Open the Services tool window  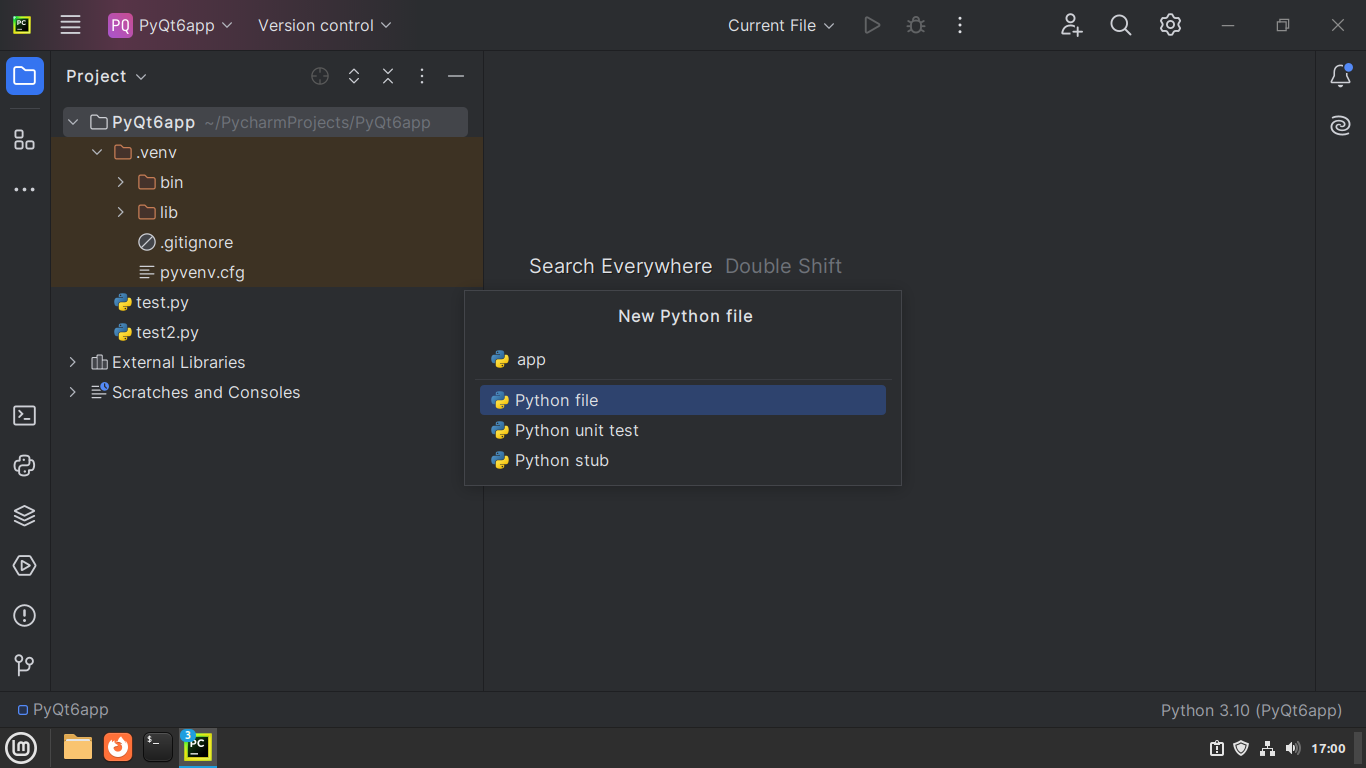pyautogui.click(x=25, y=566)
